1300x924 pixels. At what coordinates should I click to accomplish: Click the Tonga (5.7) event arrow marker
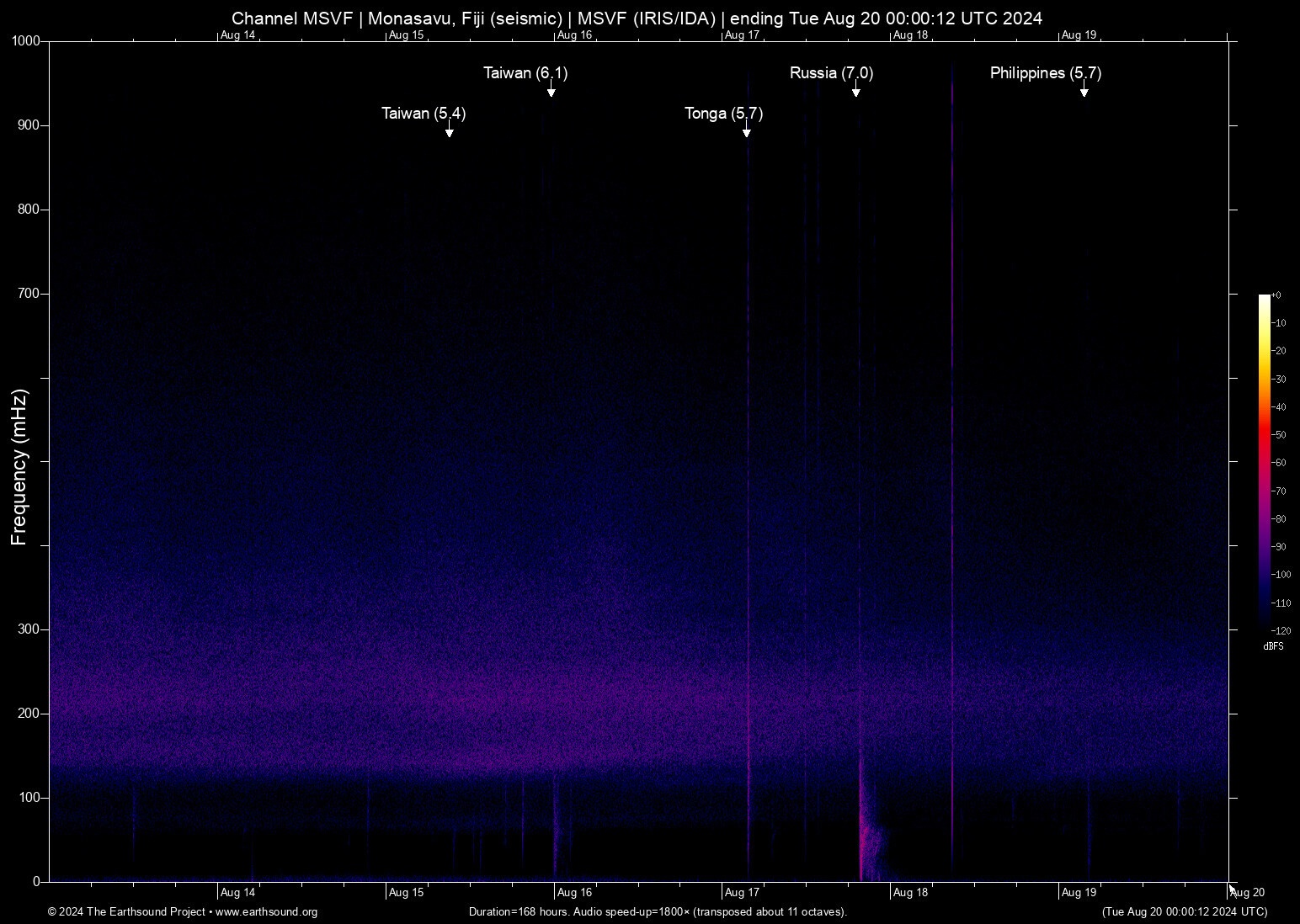coord(746,135)
